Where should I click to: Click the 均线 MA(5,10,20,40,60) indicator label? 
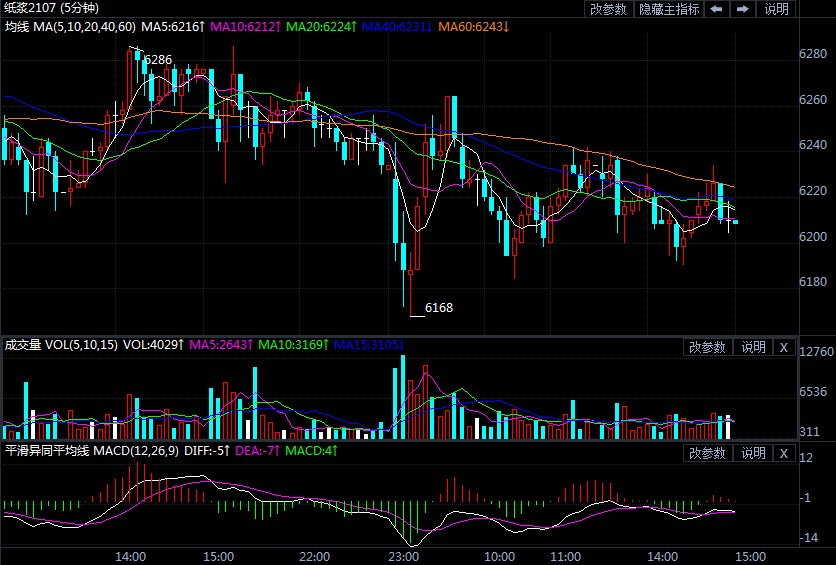[70, 26]
